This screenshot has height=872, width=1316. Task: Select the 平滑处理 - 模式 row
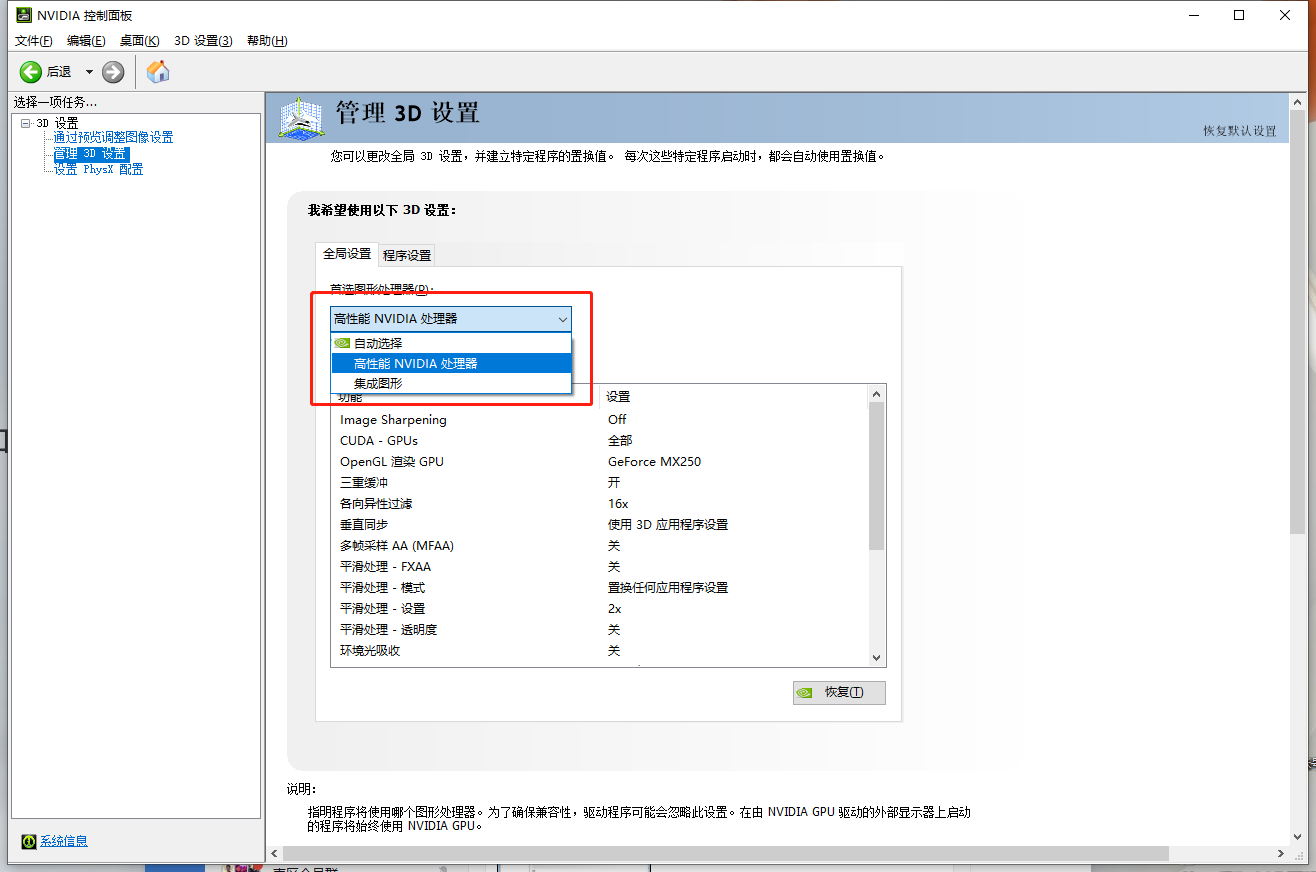click(598, 588)
